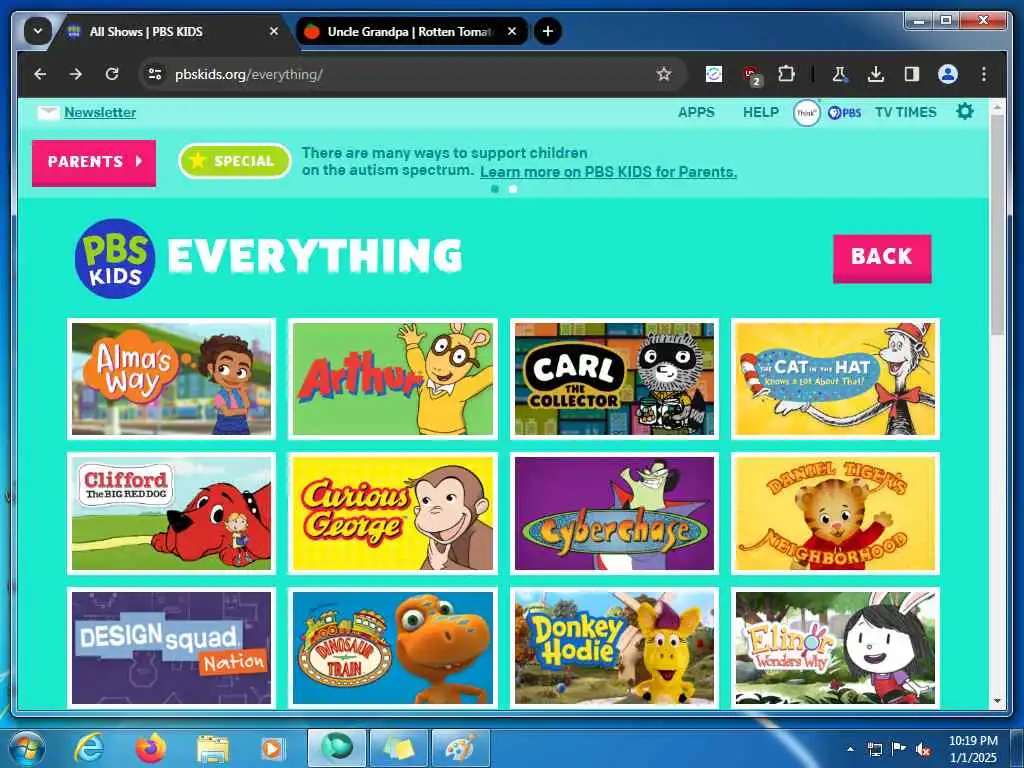Viewport: 1024px width, 768px height.
Task: Open the Donkey Hodie show tile
Action: (614, 648)
